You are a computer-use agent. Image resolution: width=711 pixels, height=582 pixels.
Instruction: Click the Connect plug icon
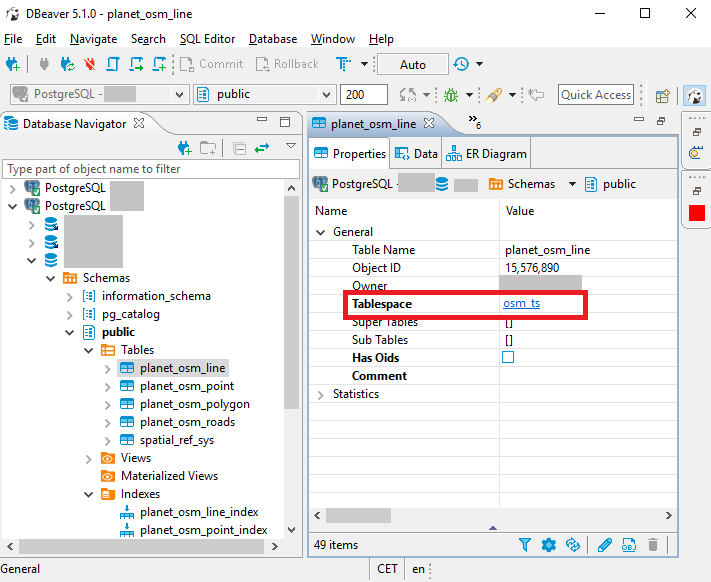click(x=44, y=64)
